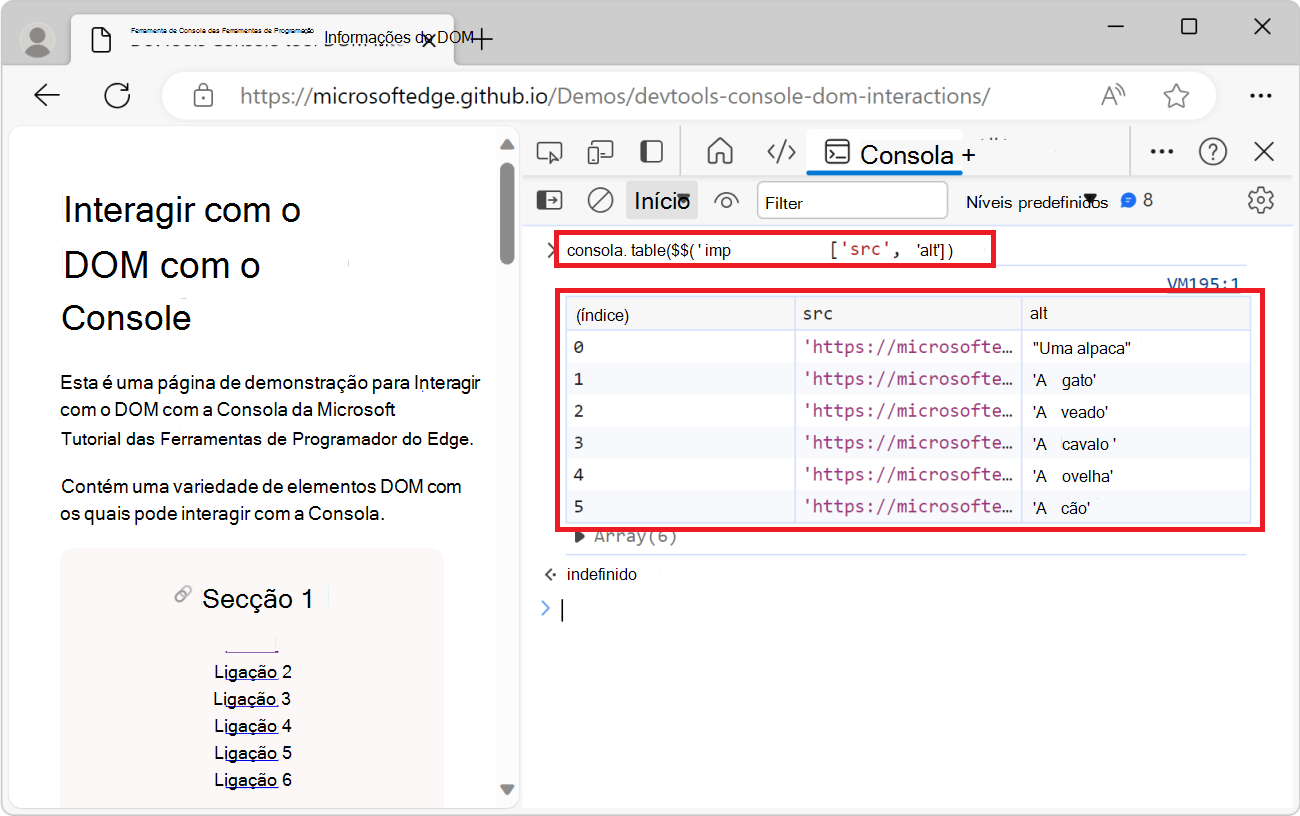Reload the current page
Viewport: 1300px width, 816px height.
(x=117, y=95)
